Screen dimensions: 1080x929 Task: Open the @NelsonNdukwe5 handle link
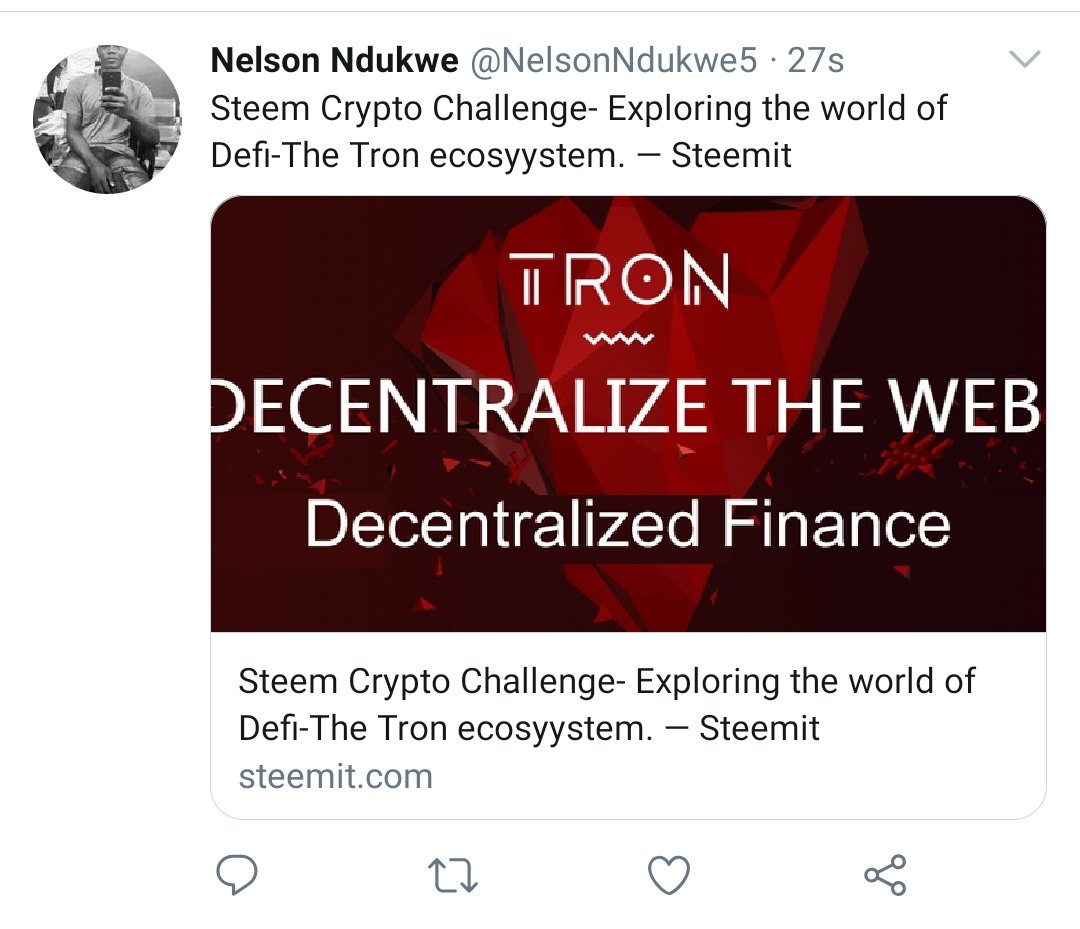click(x=614, y=62)
